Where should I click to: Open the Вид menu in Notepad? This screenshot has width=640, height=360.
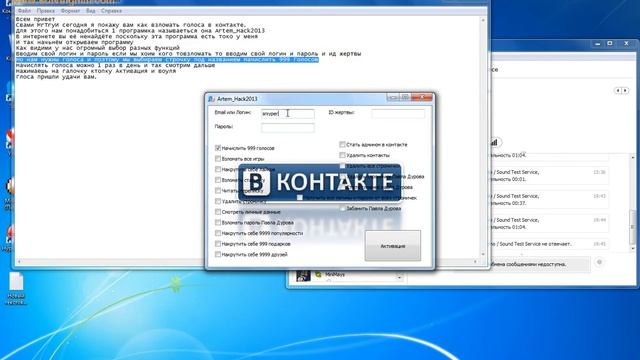tap(91, 11)
